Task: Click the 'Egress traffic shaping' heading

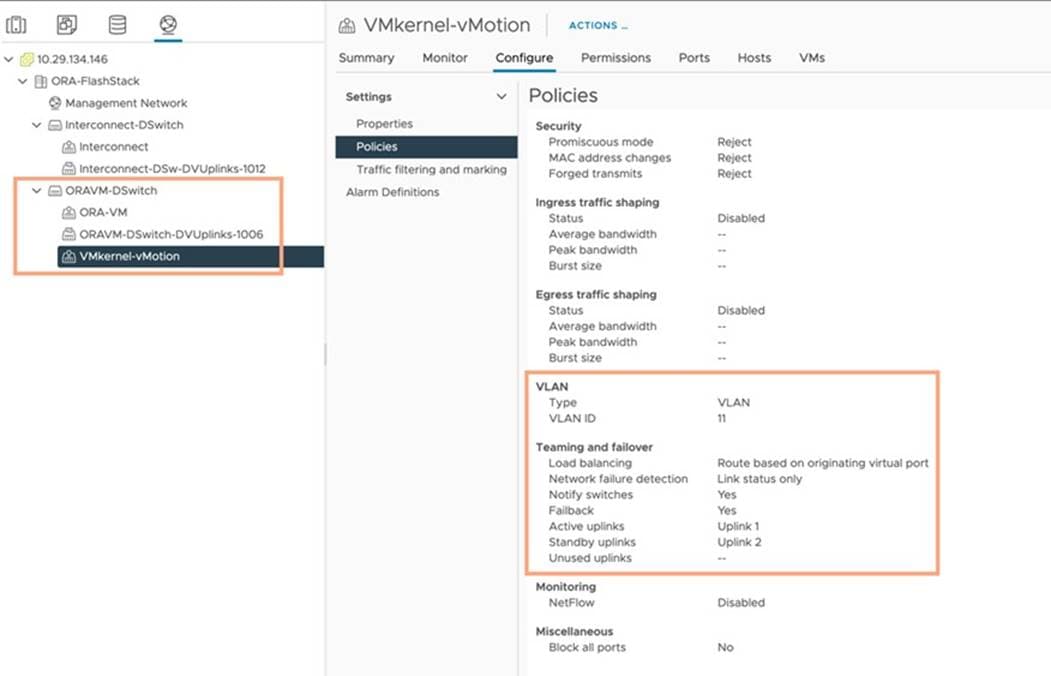Action: point(596,295)
